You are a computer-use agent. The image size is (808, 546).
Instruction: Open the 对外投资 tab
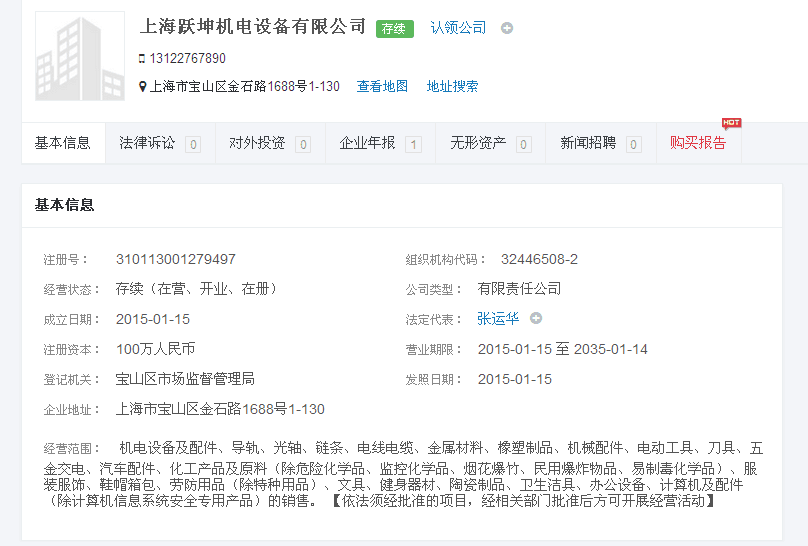pyautogui.click(x=257, y=143)
